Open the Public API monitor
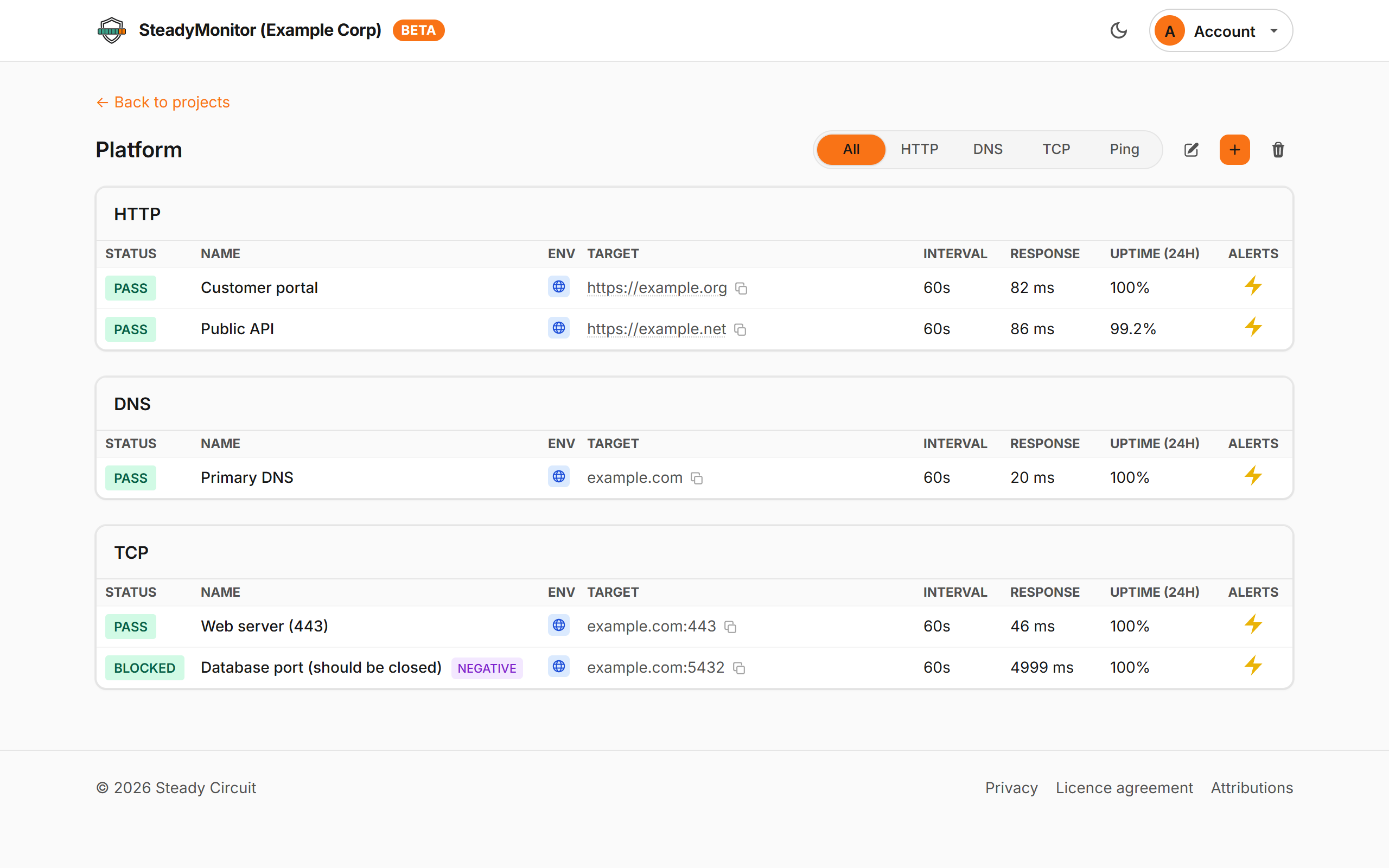Screen dimensions: 1389x868 pyautogui.click(x=237, y=329)
